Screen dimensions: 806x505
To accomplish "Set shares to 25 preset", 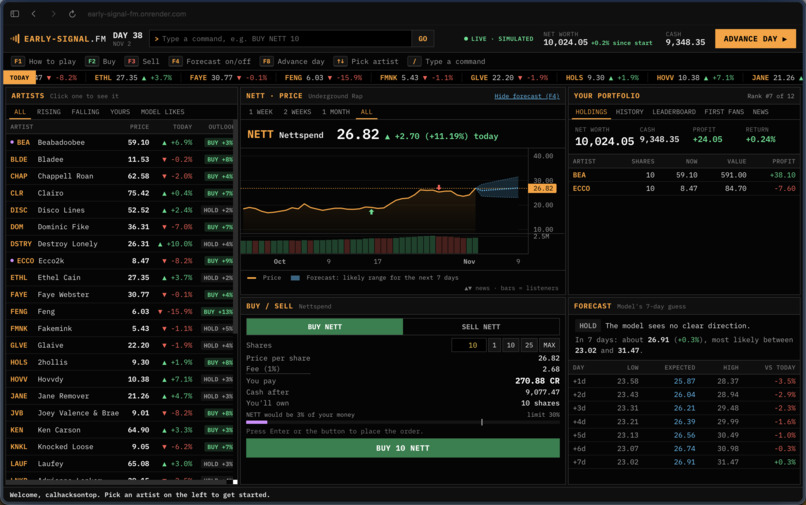I will [x=529, y=345].
